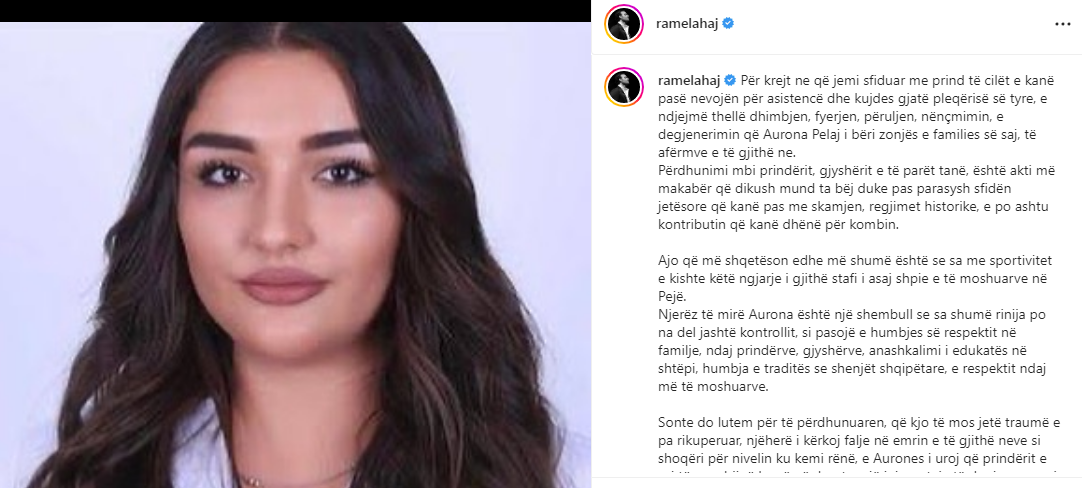The image size is (1082, 488).
Task: Open the three-dot more options menu
Action: pyautogui.click(x=1062, y=24)
